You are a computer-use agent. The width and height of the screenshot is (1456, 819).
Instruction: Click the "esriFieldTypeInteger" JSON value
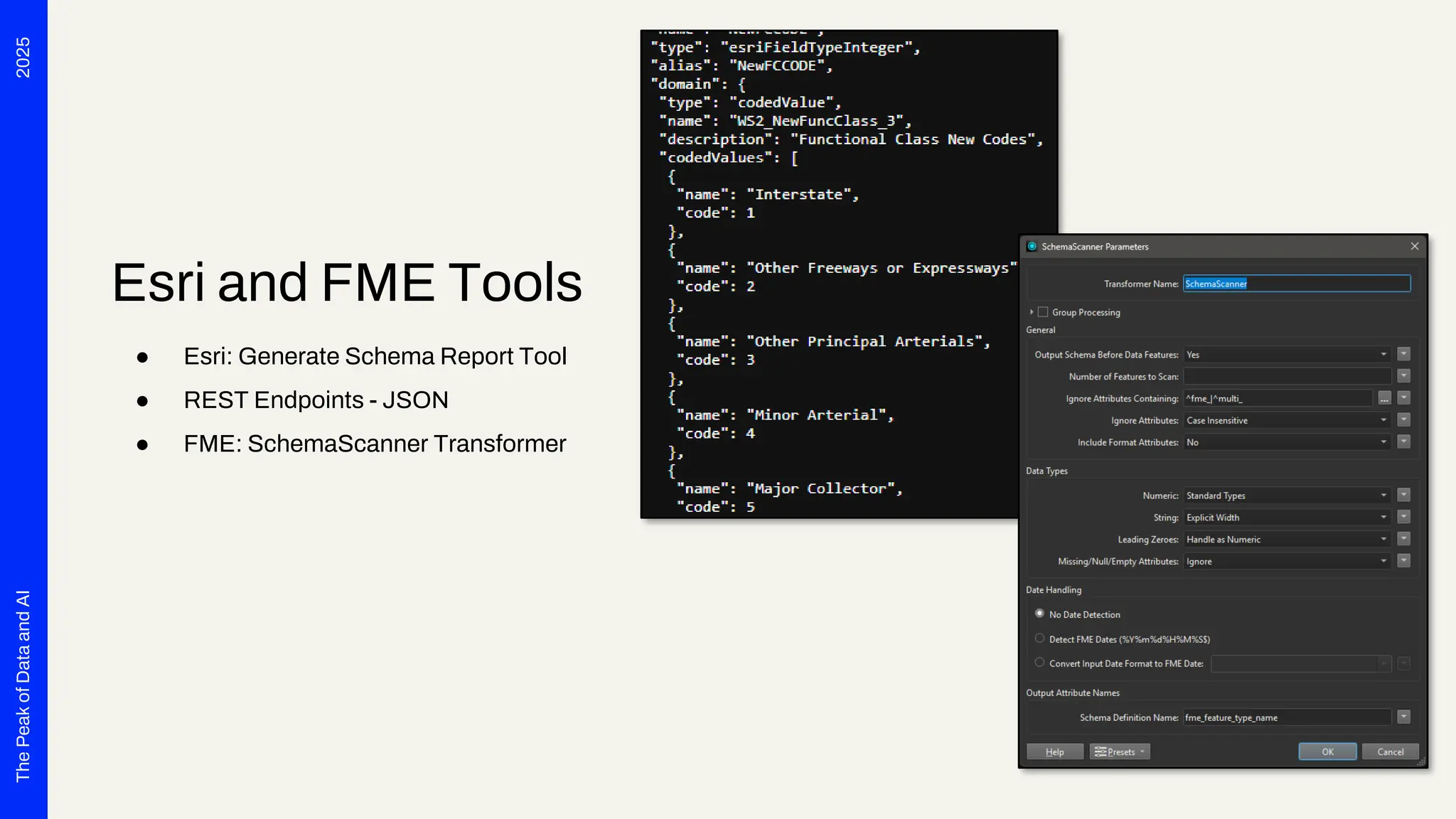816,48
